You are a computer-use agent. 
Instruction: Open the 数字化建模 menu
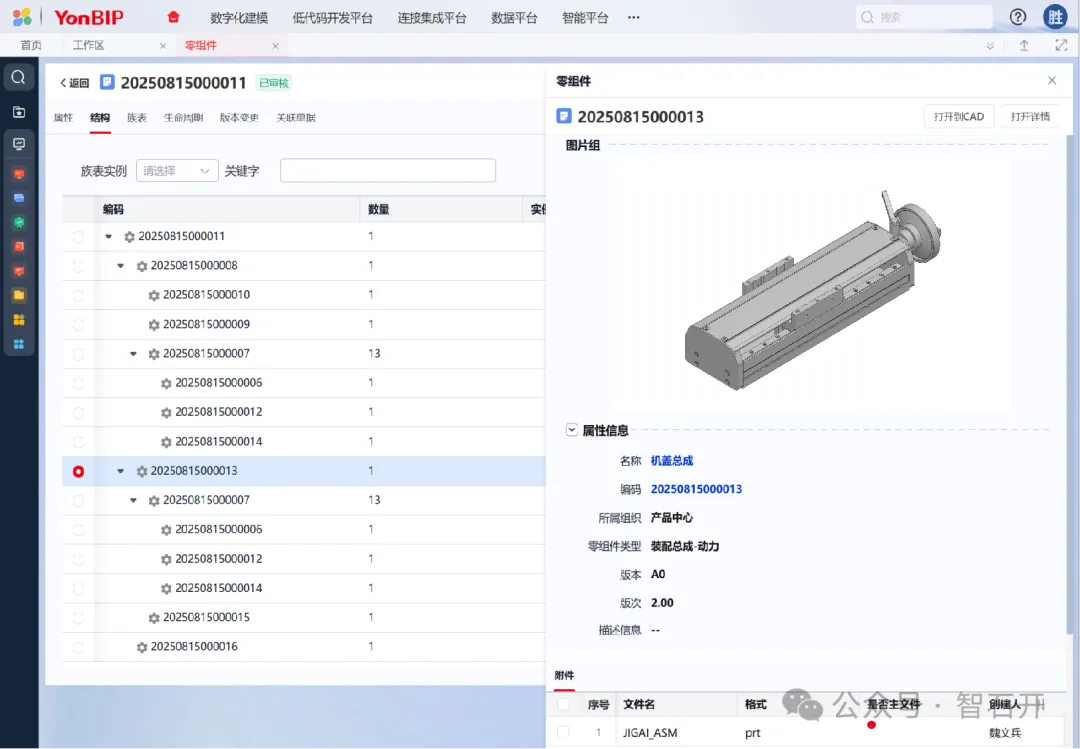pos(239,18)
